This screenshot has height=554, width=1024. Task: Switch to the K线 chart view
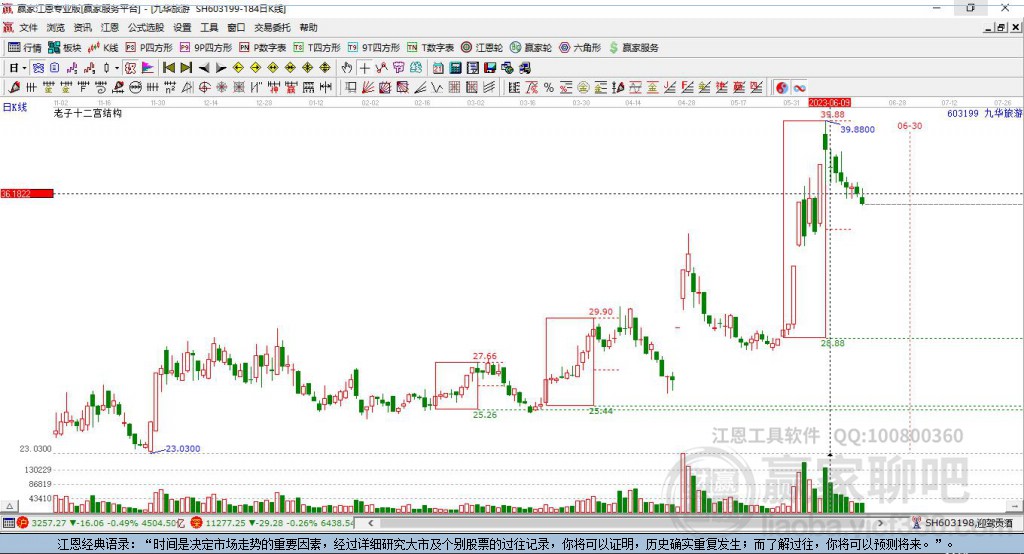pyautogui.click(x=103, y=48)
